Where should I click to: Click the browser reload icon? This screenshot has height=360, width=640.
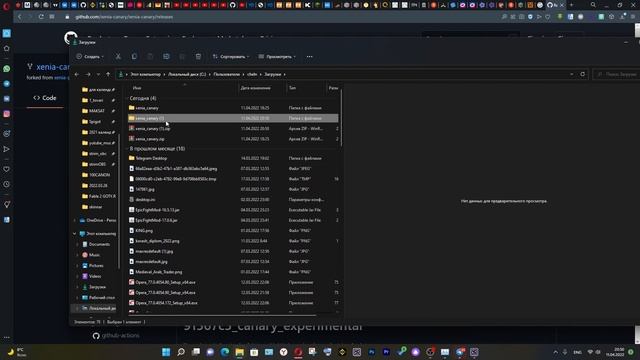(x=41, y=17)
